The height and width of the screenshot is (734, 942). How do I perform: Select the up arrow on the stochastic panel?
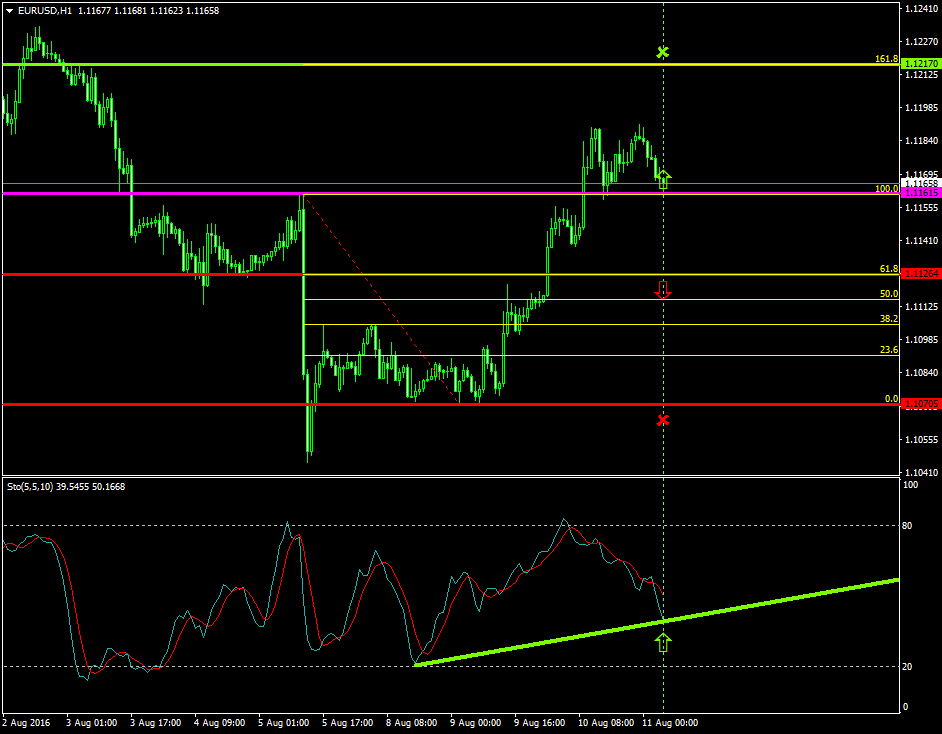[664, 645]
